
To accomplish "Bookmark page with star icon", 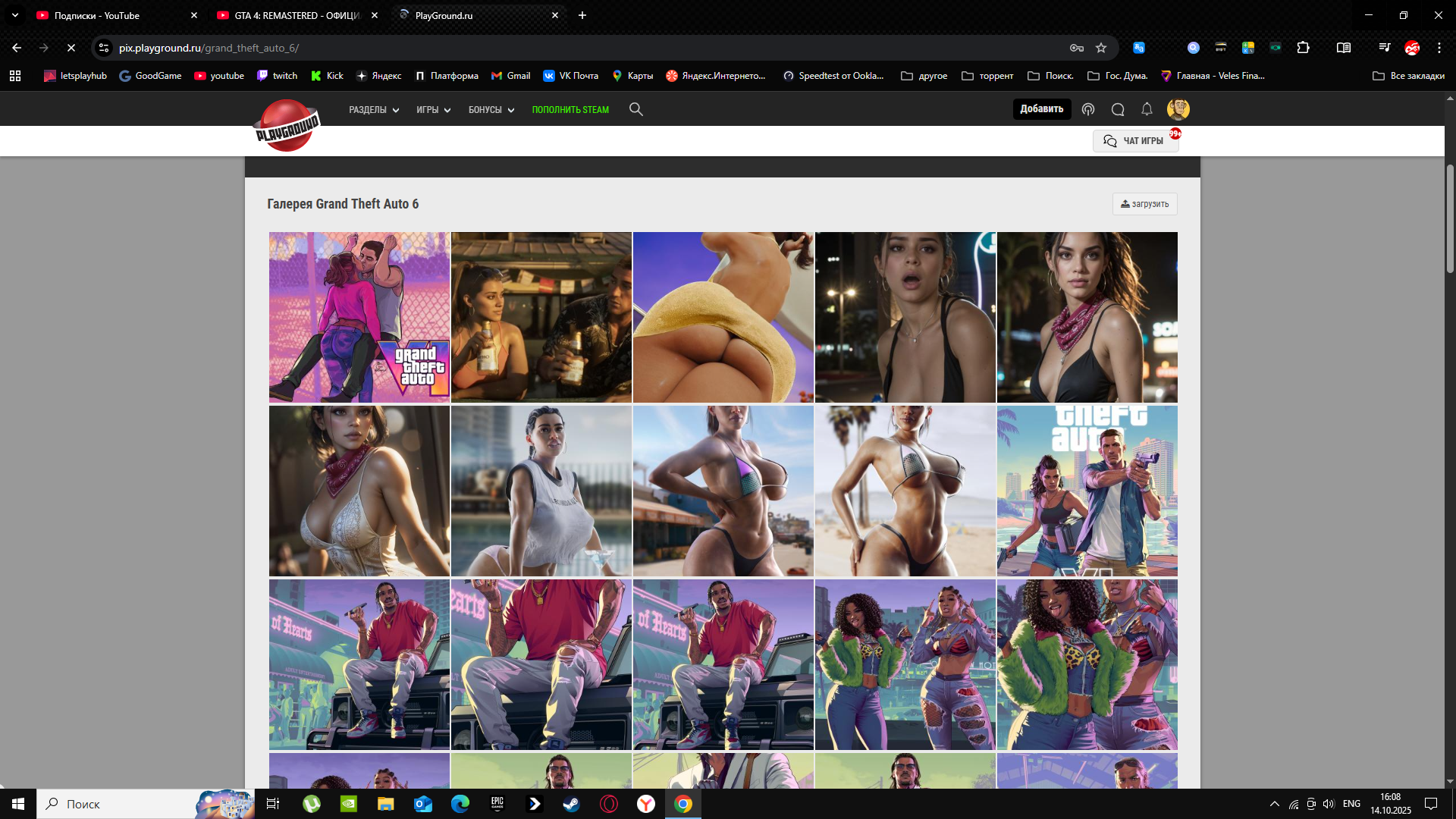I will [1101, 48].
